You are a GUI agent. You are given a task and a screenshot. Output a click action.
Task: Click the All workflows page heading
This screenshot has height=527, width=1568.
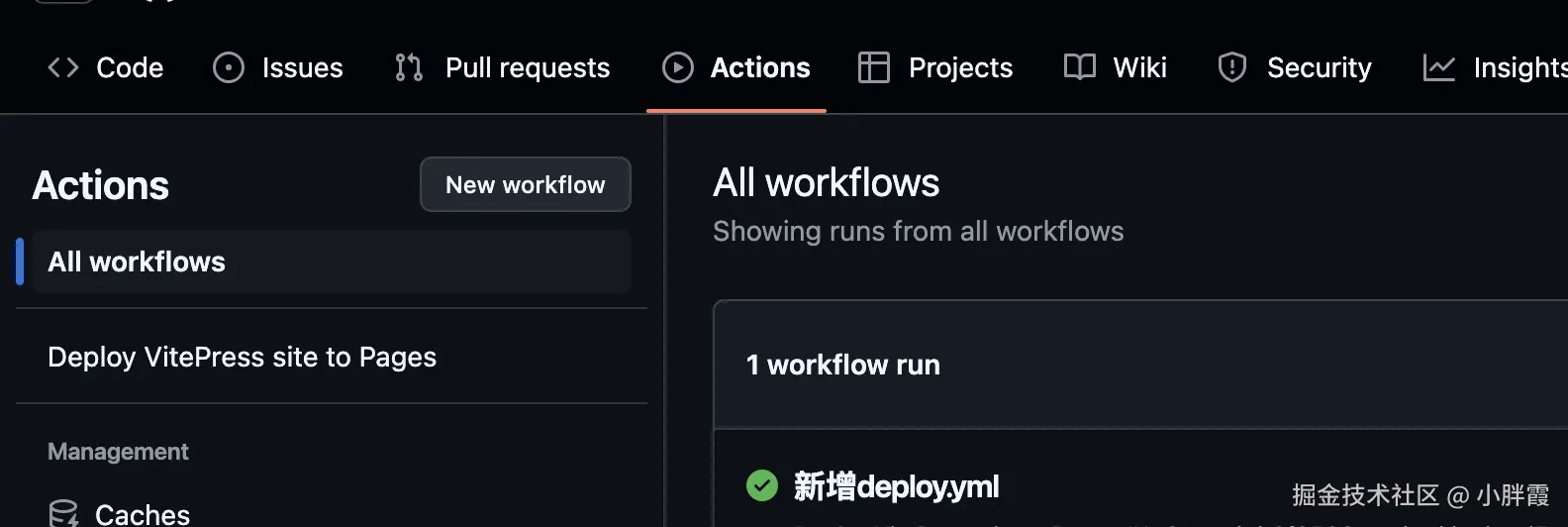point(827,183)
